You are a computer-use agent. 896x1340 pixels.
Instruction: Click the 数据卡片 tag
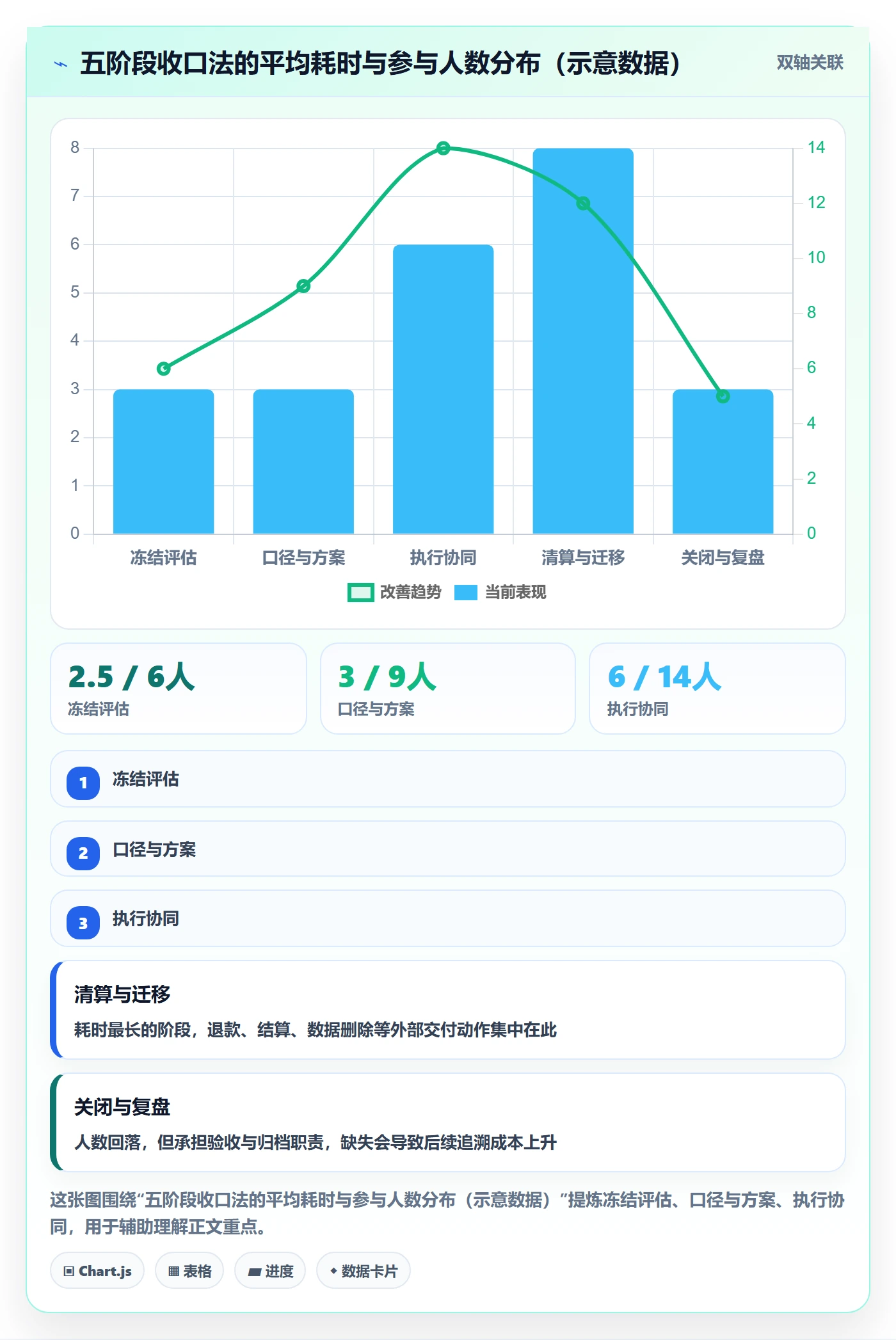click(364, 1271)
